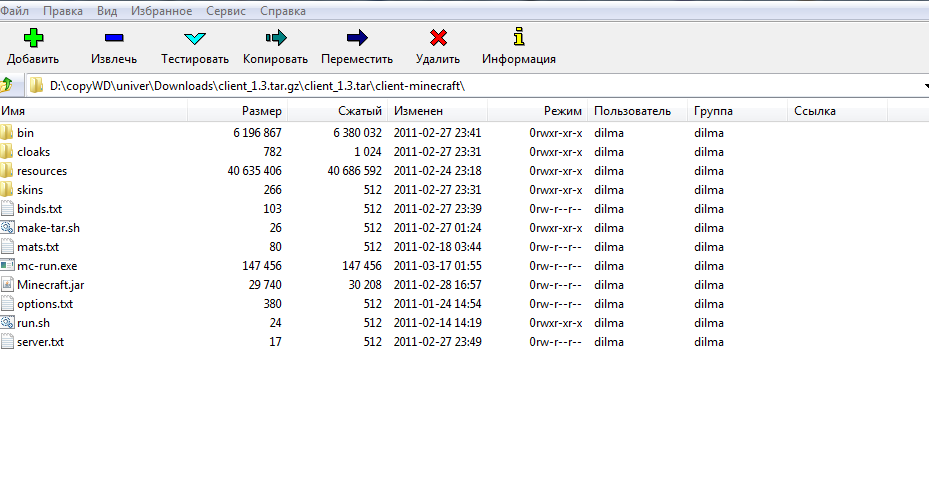The image size is (929, 500).
Task: Sort by the Размер column header
Action: click(x=238, y=111)
